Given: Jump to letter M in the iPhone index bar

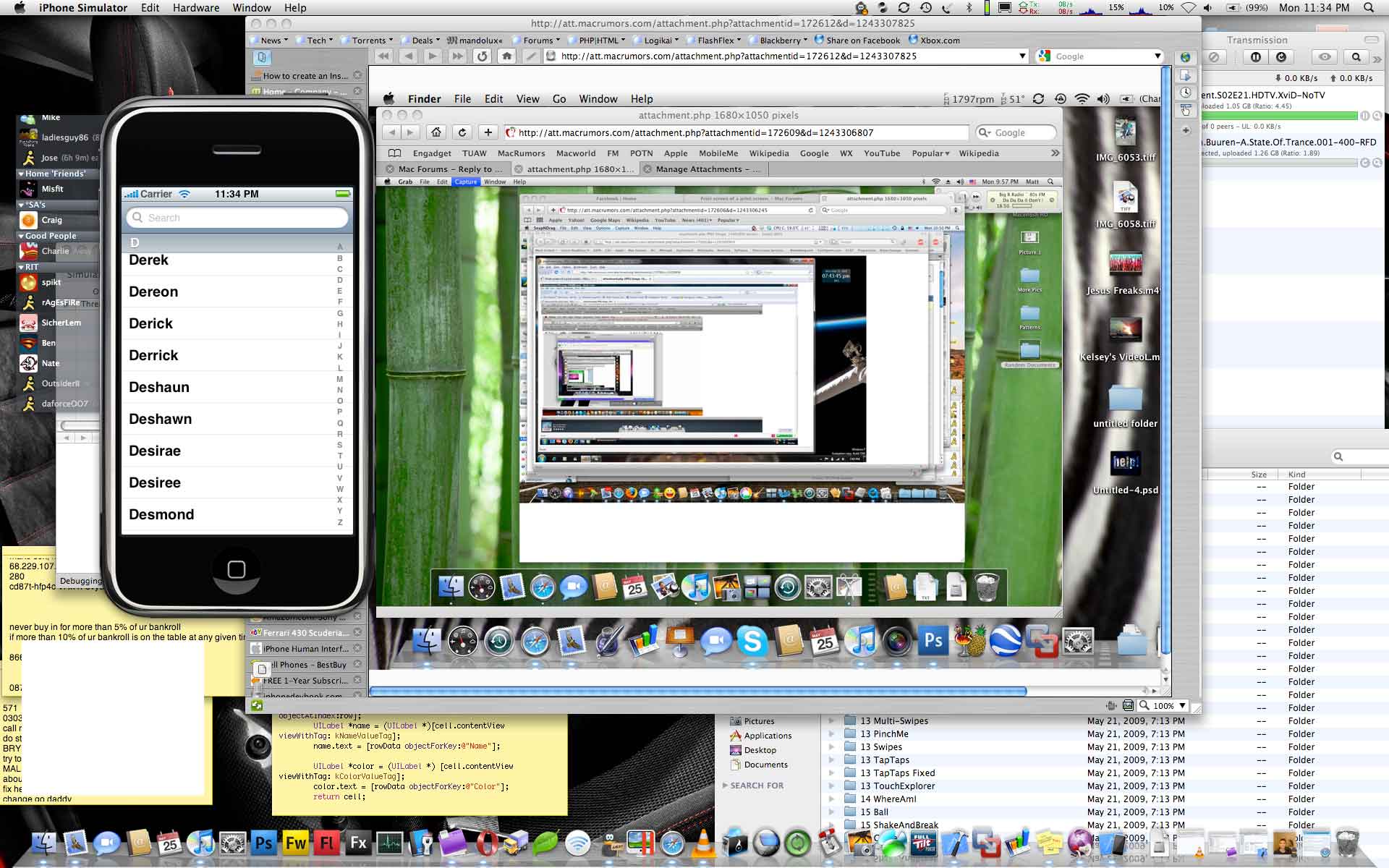Looking at the screenshot, I should coord(340,379).
